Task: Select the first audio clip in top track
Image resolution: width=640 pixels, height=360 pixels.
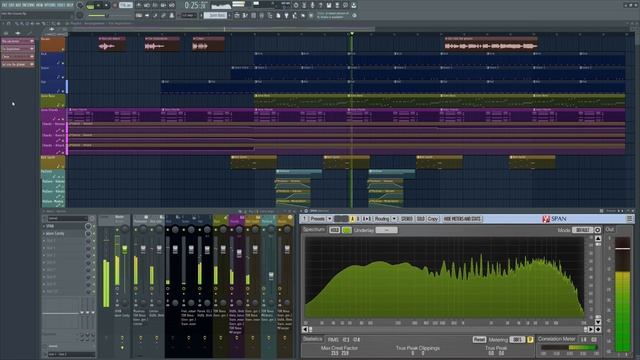Action: click(111, 44)
